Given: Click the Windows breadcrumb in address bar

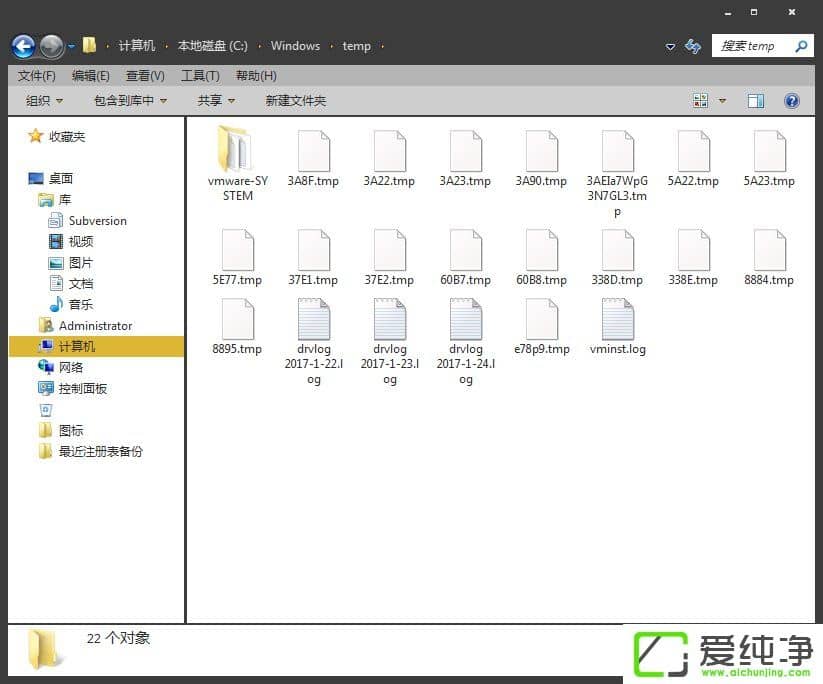Looking at the screenshot, I should point(295,46).
